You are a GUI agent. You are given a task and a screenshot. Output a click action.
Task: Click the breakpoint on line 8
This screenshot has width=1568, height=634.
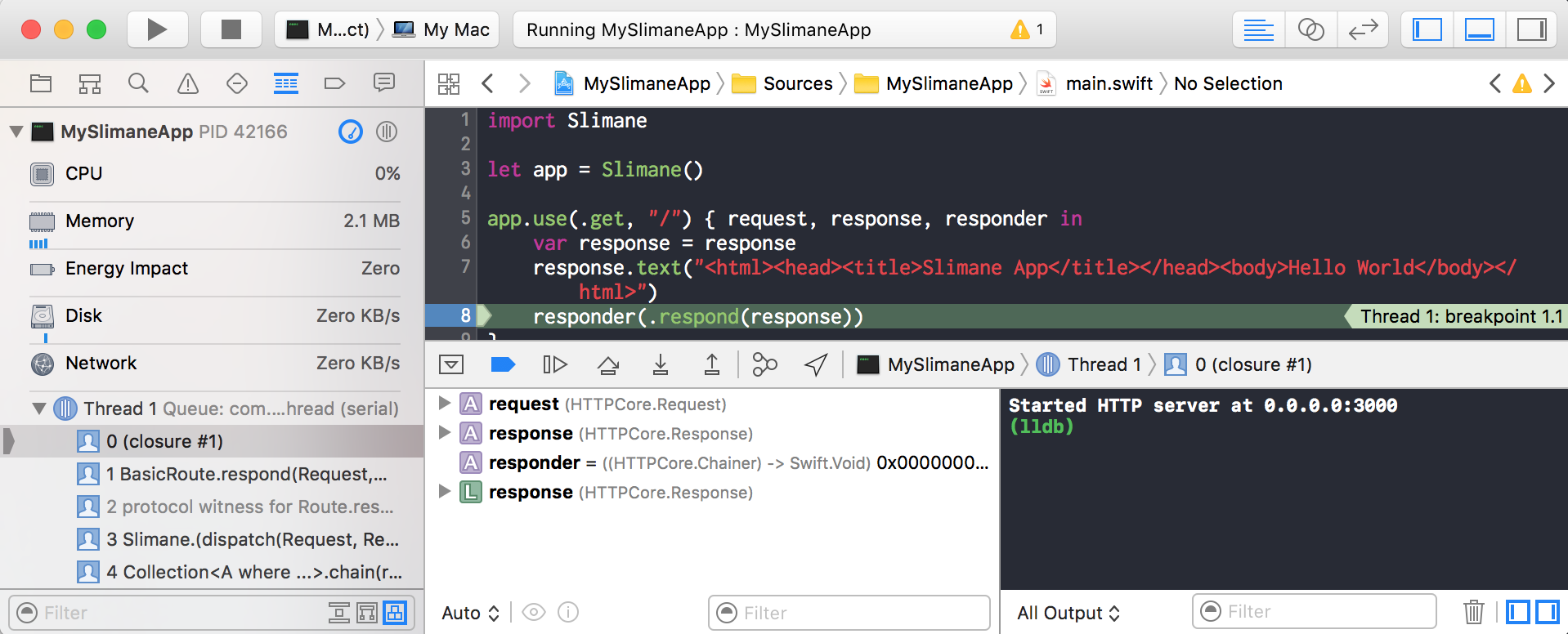click(x=459, y=316)
